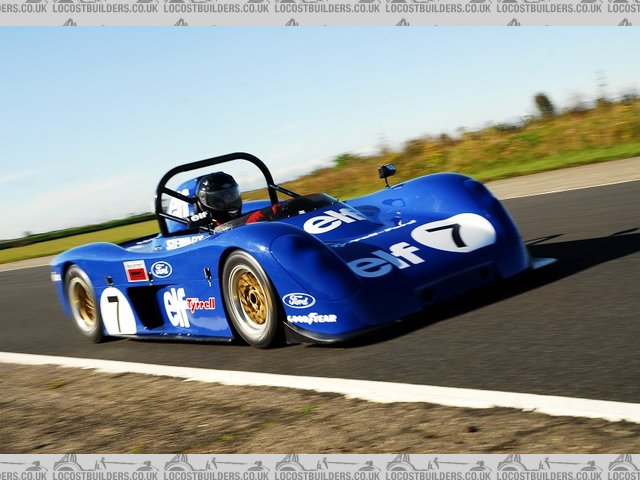Click the wing mirror on the bonnet

pos(387,172)
